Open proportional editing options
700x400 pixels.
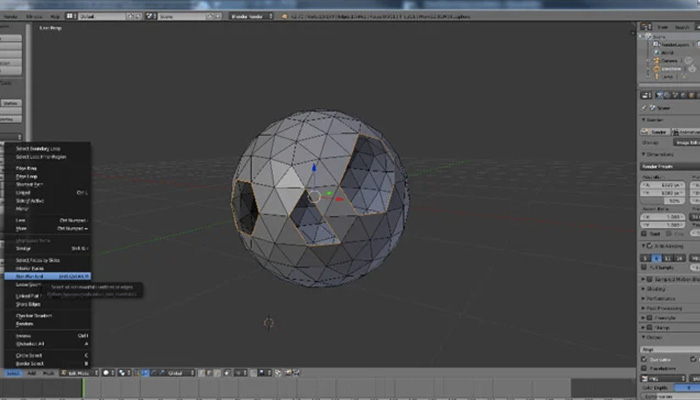tap(241, 373)
